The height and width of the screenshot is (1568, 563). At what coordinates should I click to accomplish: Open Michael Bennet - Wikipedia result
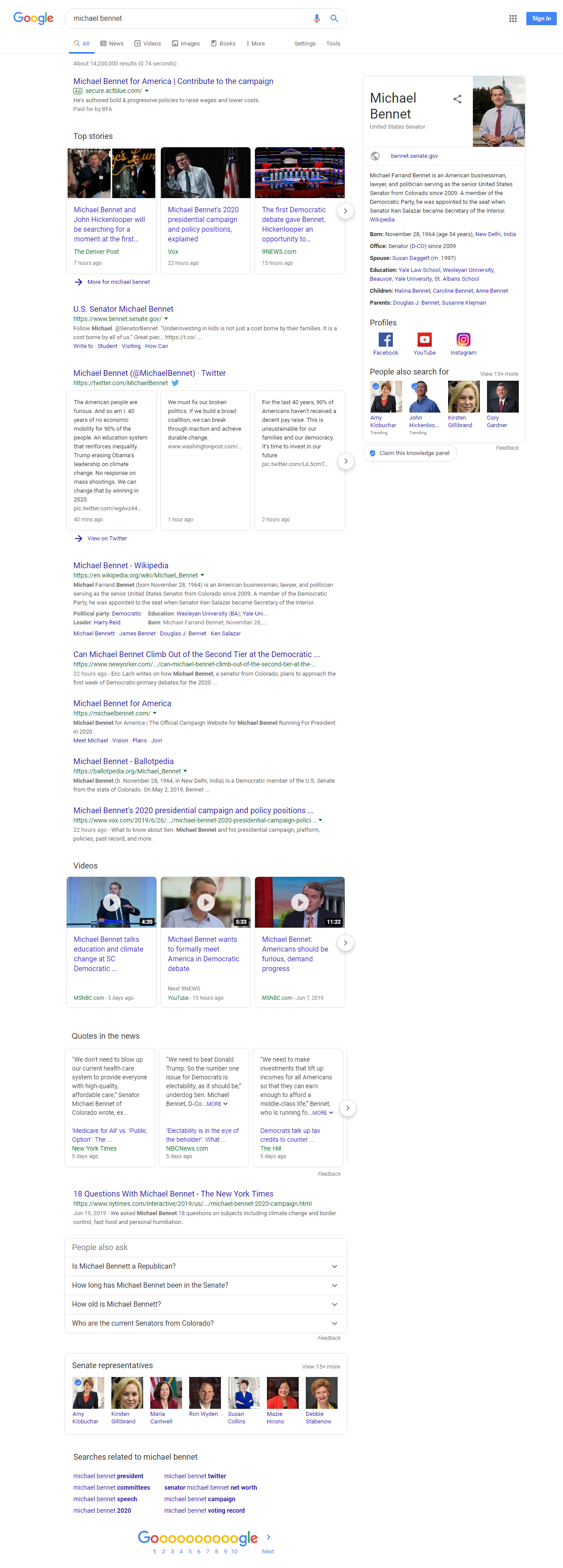tap(121, 565)
